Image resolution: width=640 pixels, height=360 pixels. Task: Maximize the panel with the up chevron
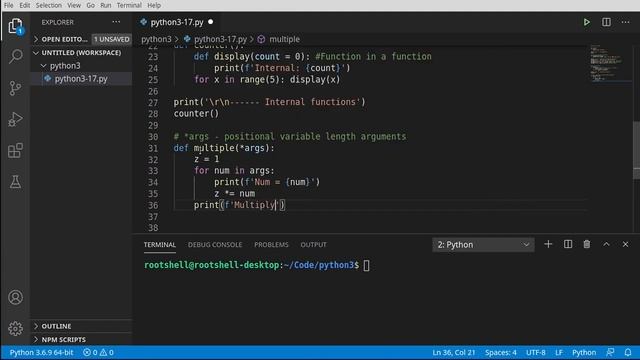[x=606, y=244]
